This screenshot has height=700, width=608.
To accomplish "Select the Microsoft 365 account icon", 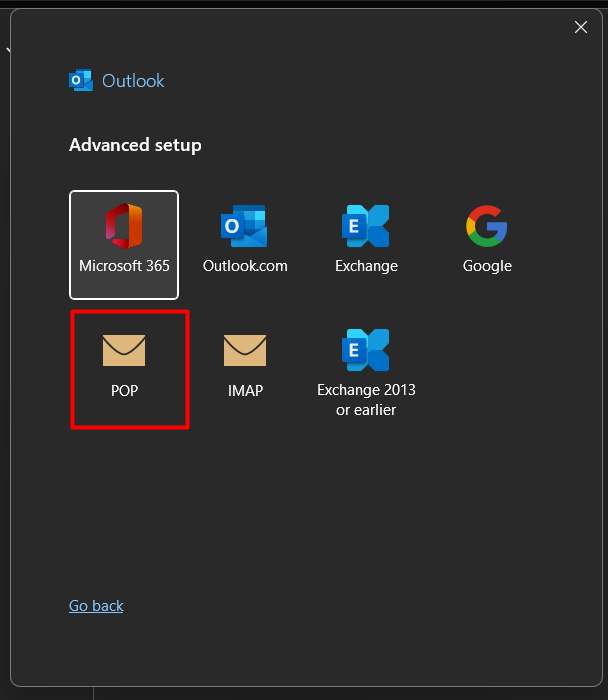I will (124, 226).
